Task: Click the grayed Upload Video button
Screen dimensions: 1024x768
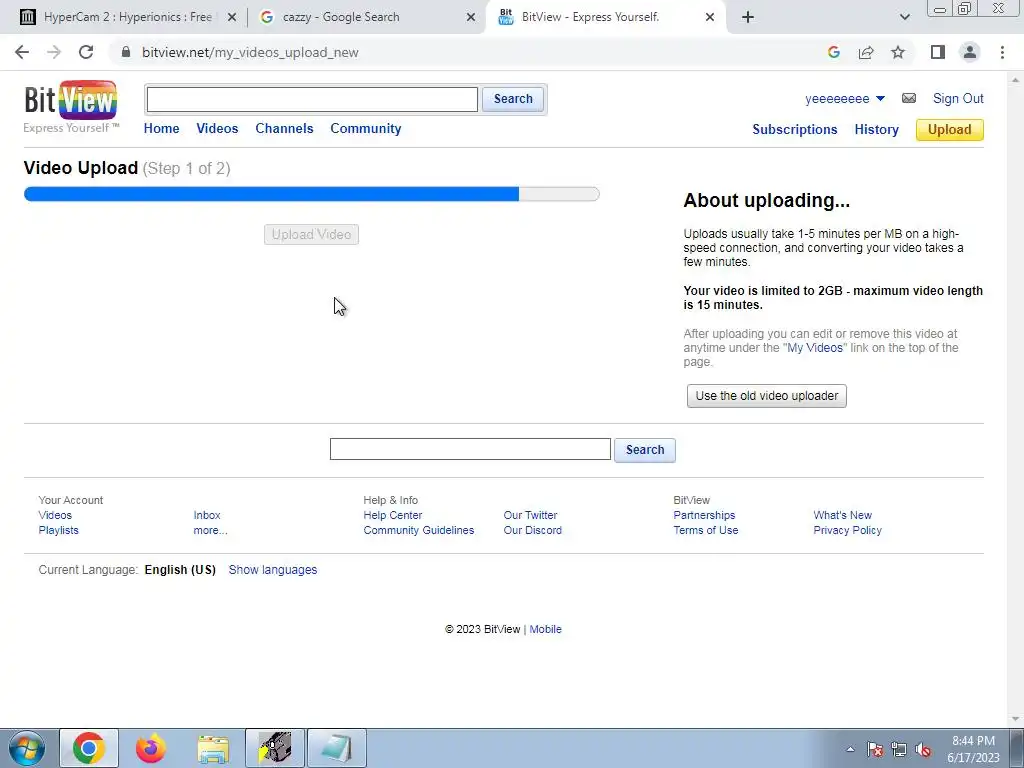Action: coord(312,234)
